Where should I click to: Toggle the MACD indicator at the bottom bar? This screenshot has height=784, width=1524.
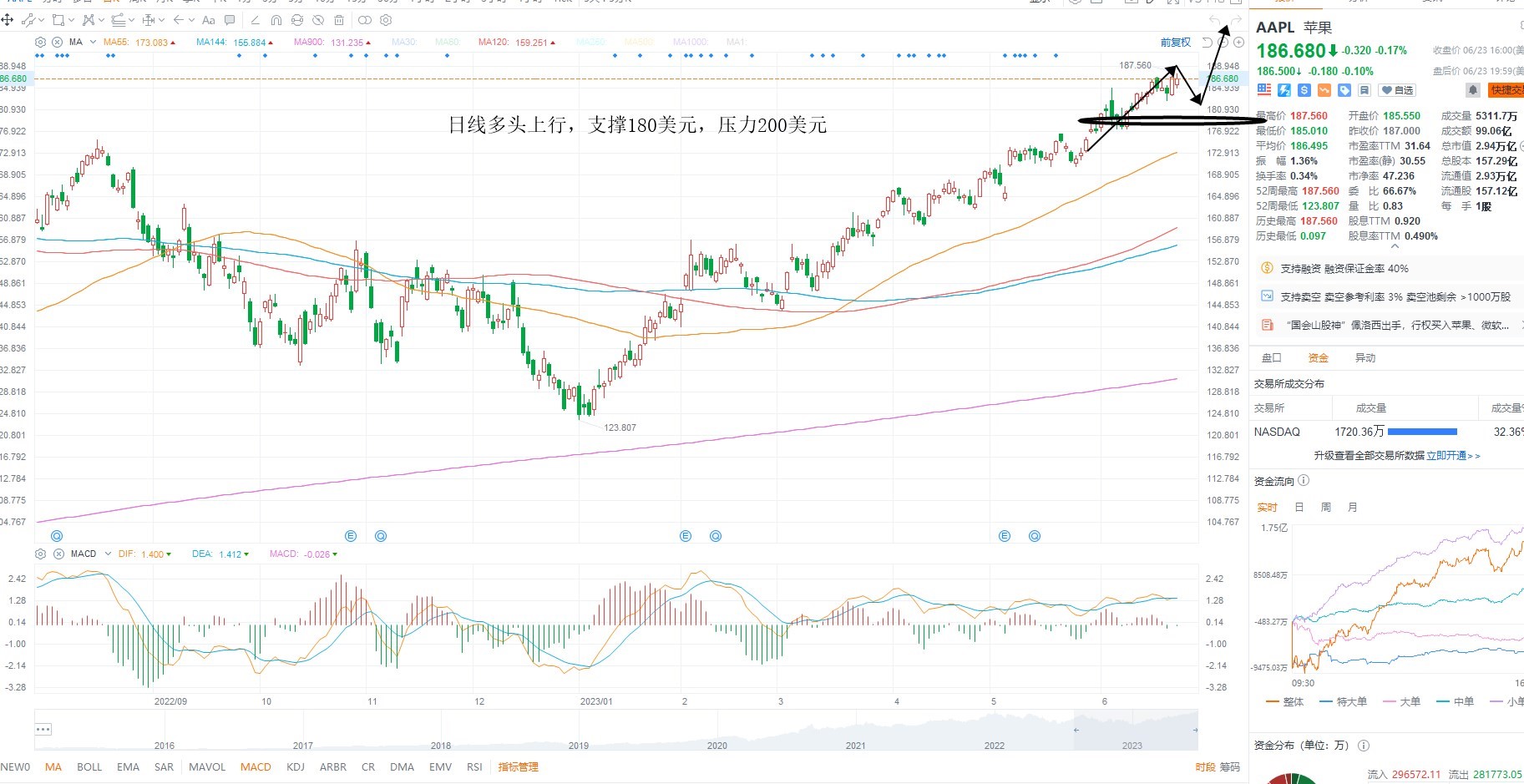click(x=256, y=766)
